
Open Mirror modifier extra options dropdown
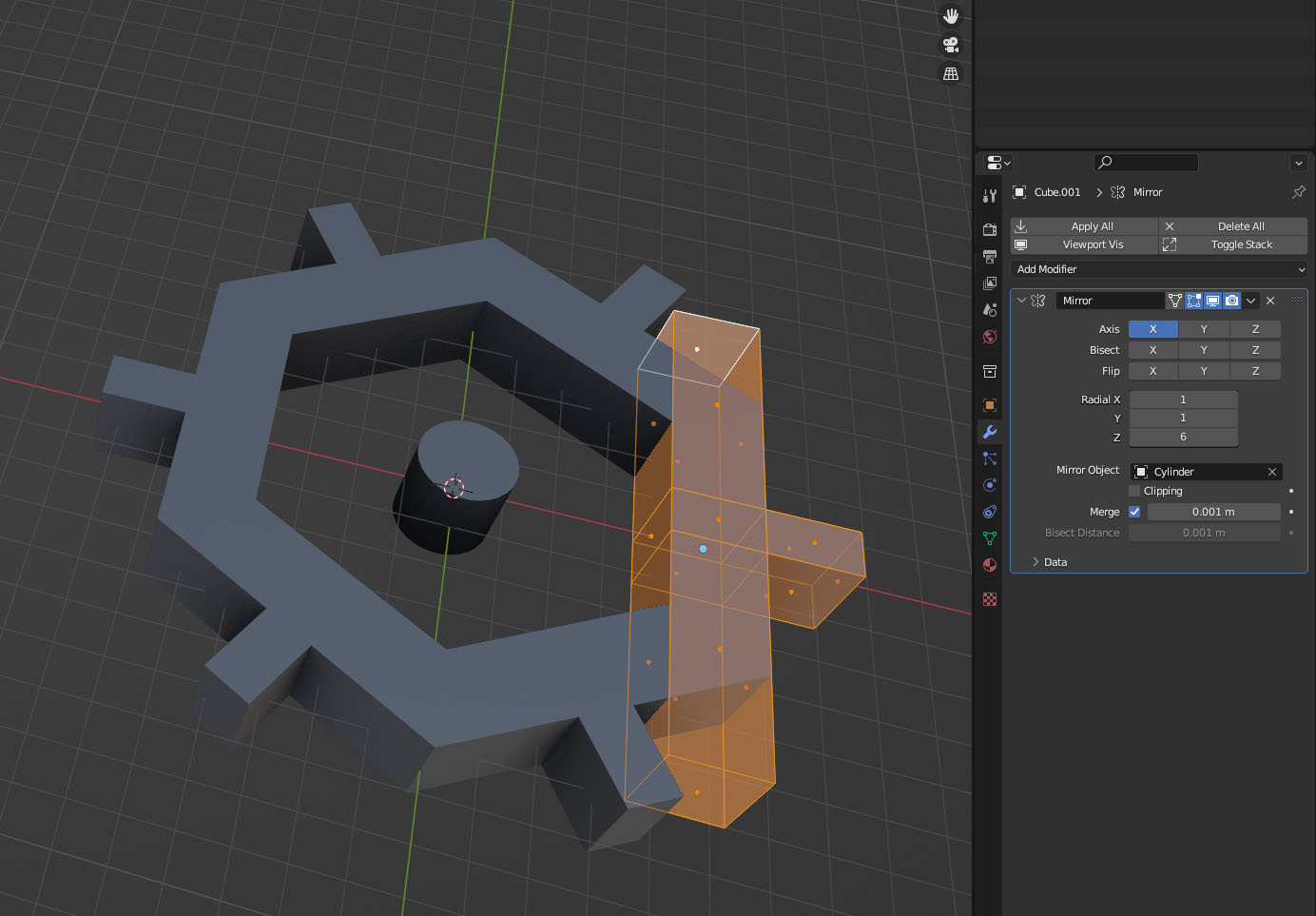point(1251,301)
